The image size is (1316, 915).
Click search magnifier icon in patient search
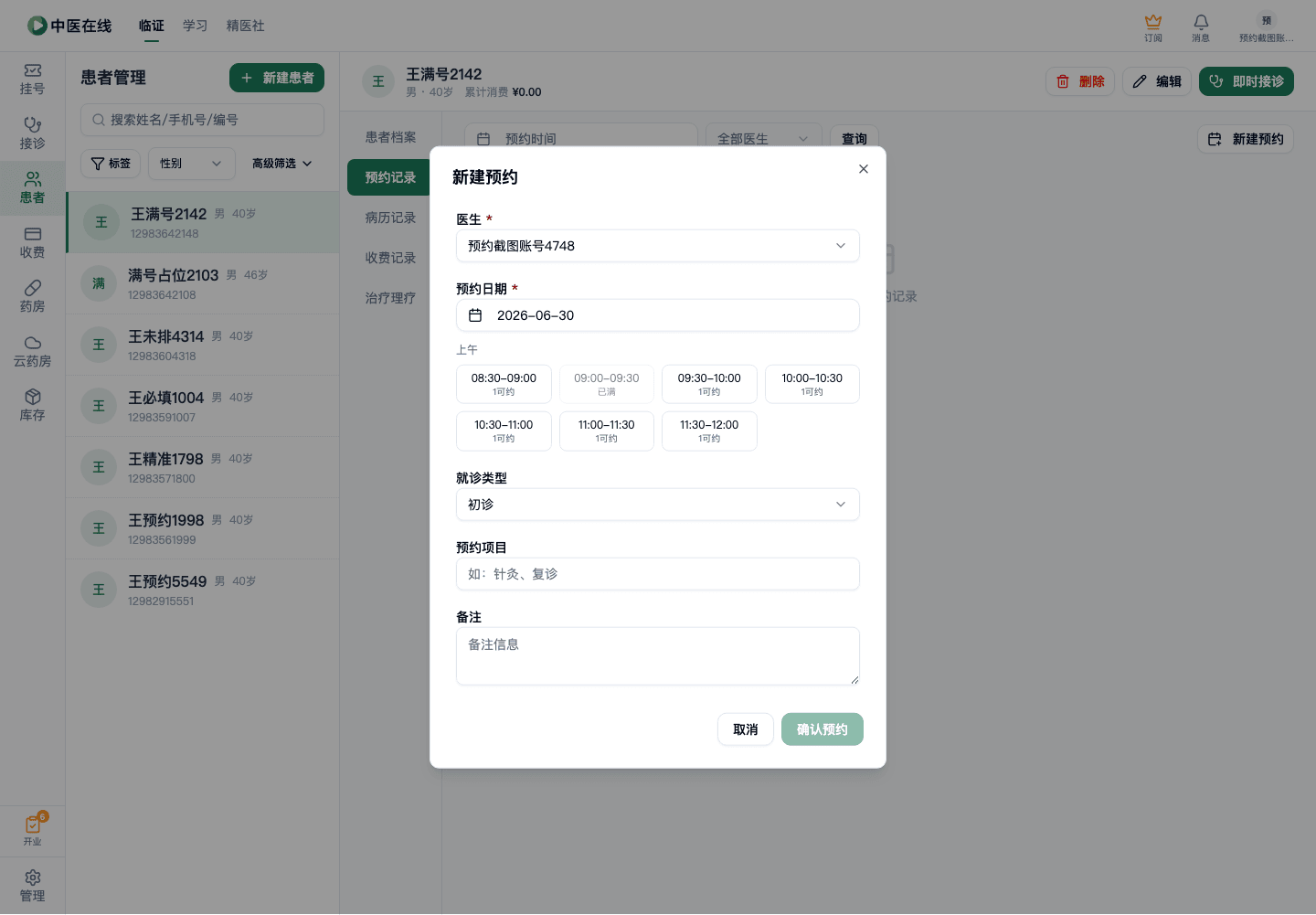[99, 120]
